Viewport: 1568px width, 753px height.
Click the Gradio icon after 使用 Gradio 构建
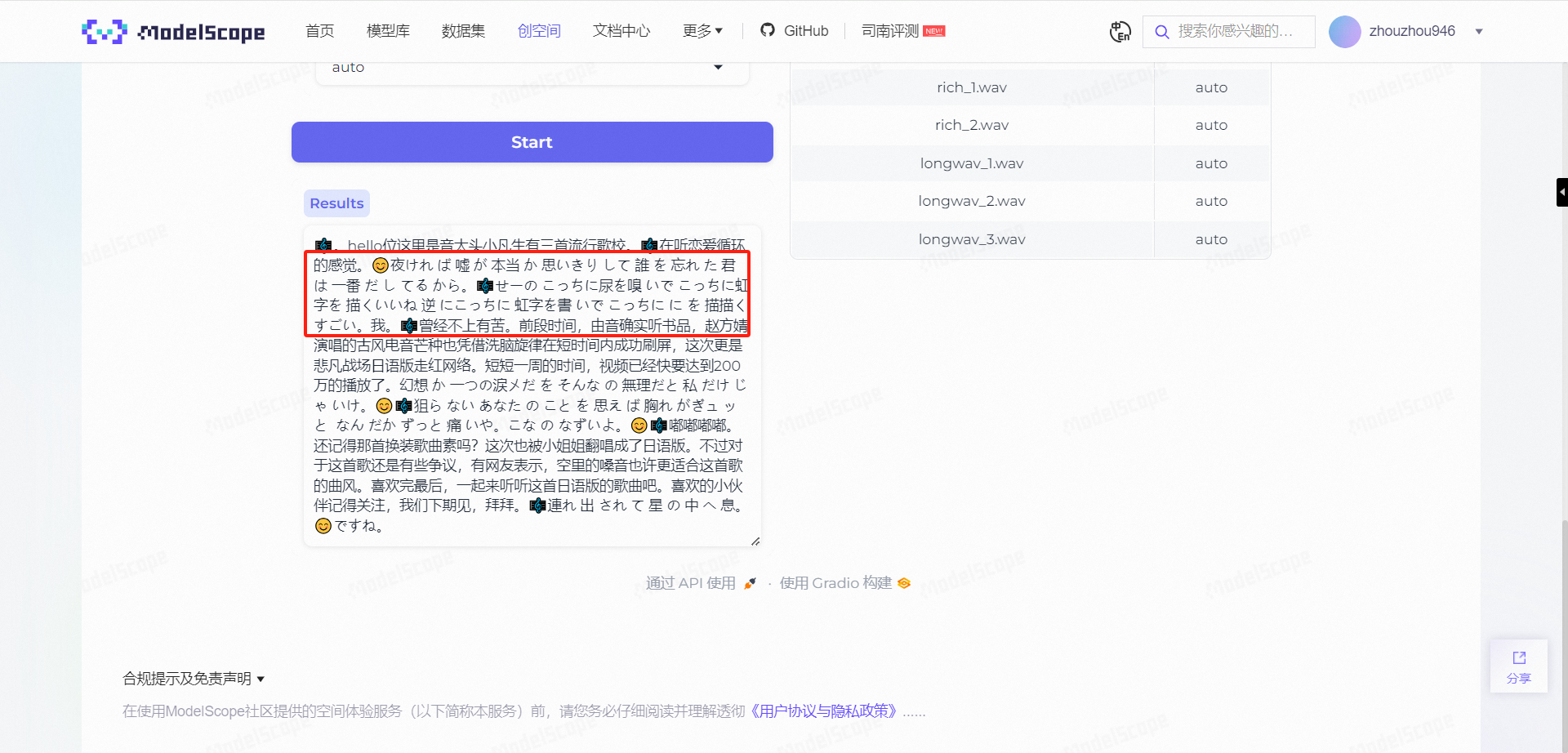click(903, 583)
